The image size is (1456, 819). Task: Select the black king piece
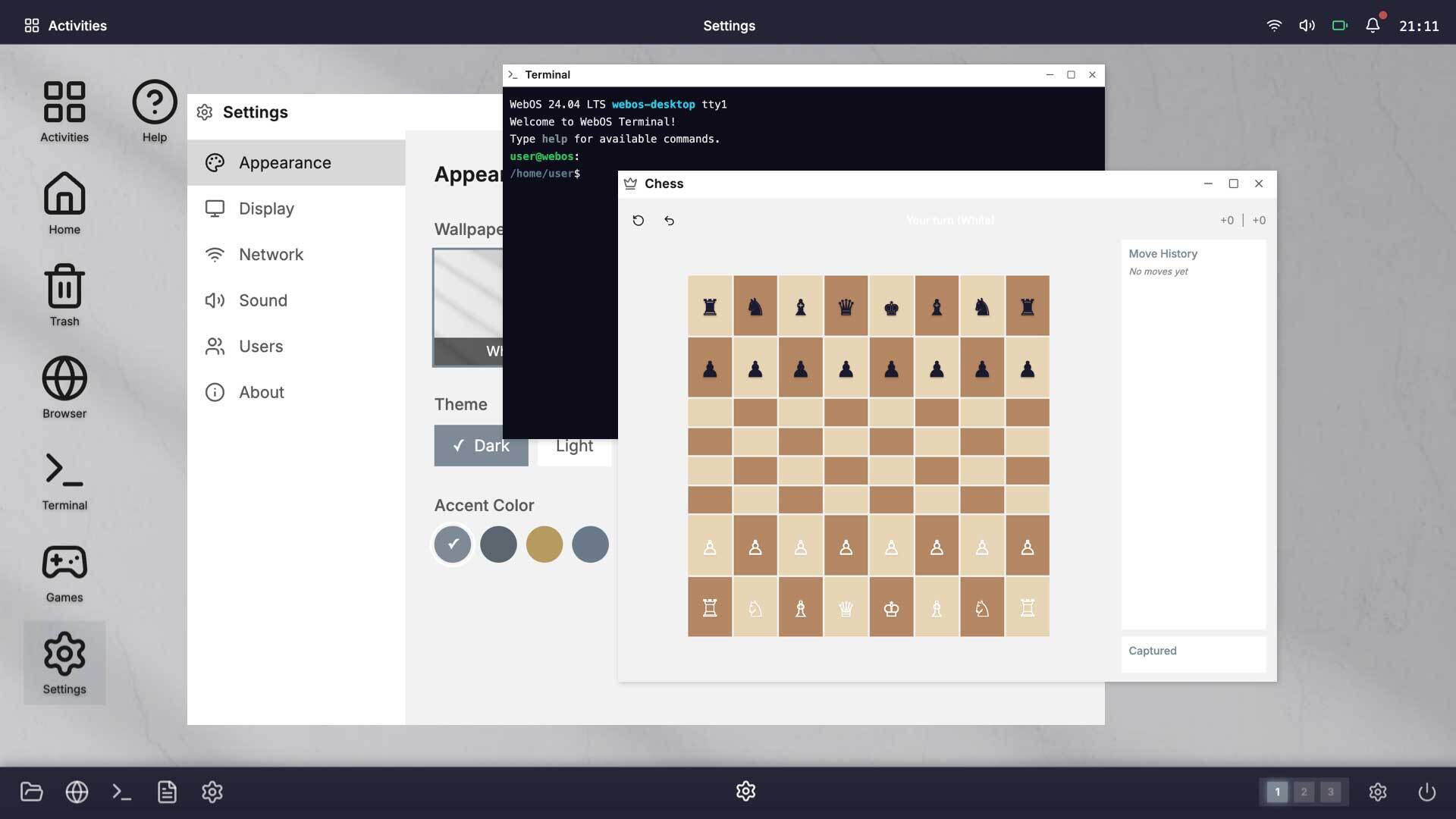pos(891,306)
